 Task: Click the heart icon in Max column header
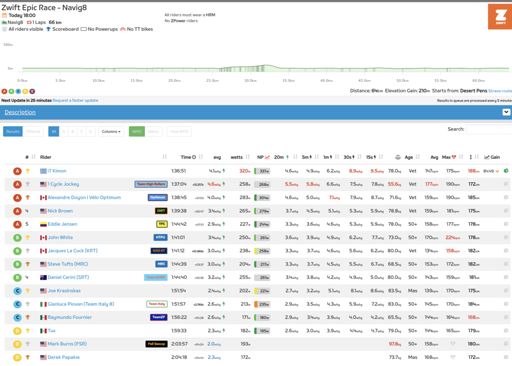tap(454, 157)
